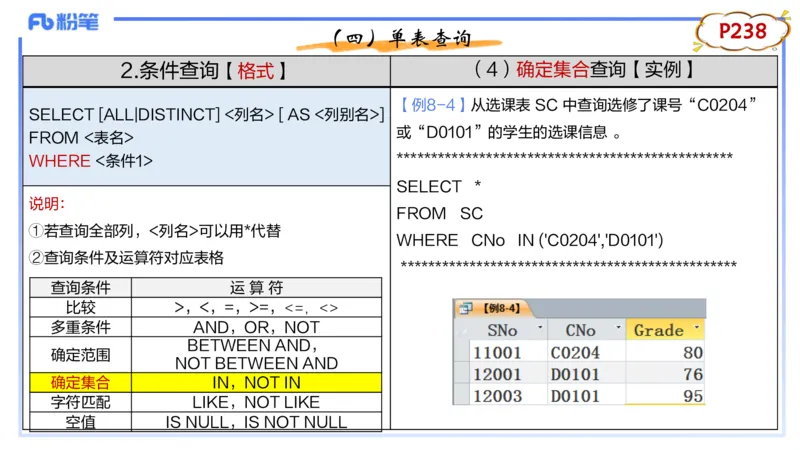Click the heading 2.条件查询【格式】

coord(205,71)
